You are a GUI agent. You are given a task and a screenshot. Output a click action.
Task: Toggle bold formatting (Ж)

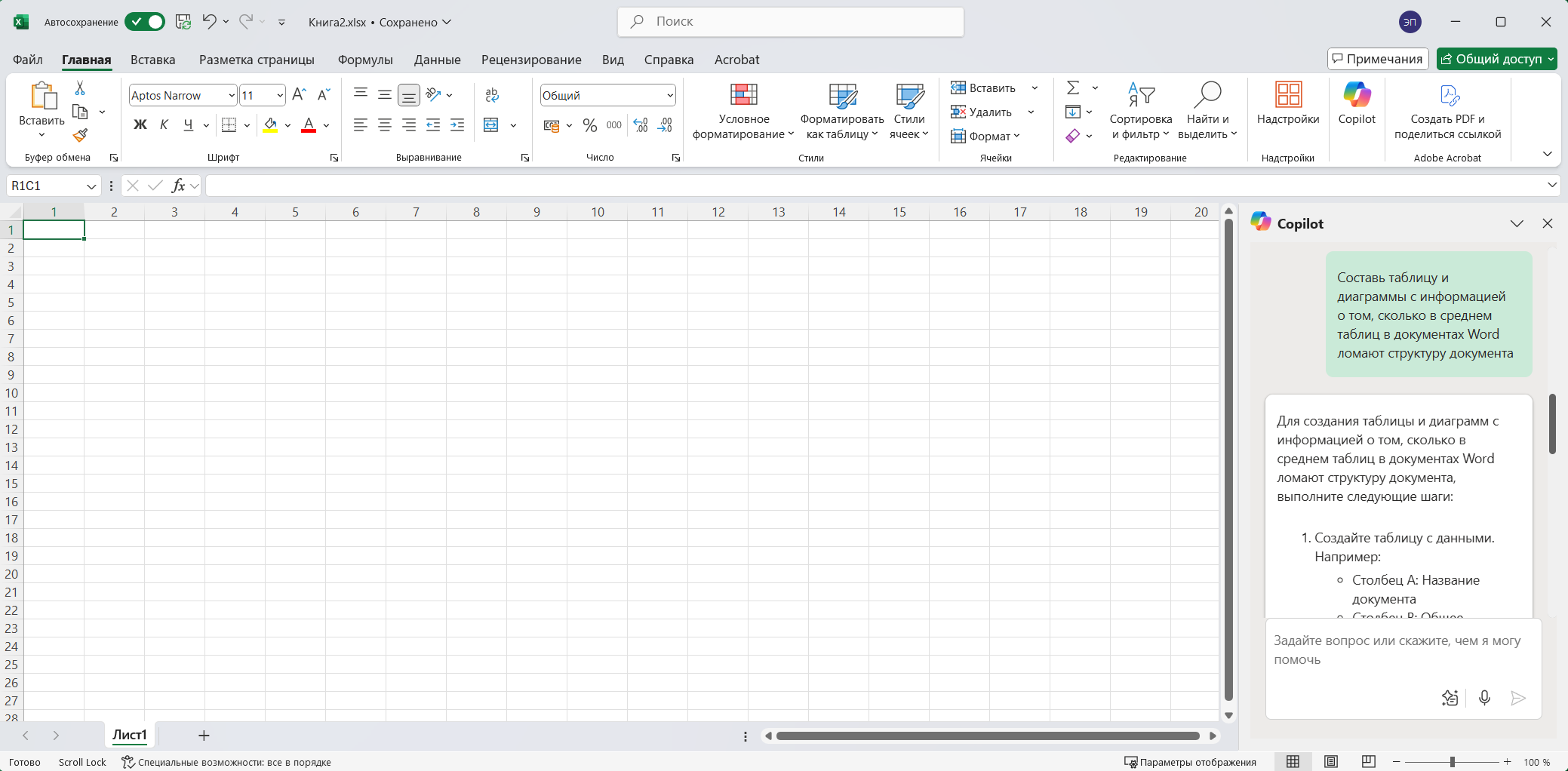coord(140,125)
